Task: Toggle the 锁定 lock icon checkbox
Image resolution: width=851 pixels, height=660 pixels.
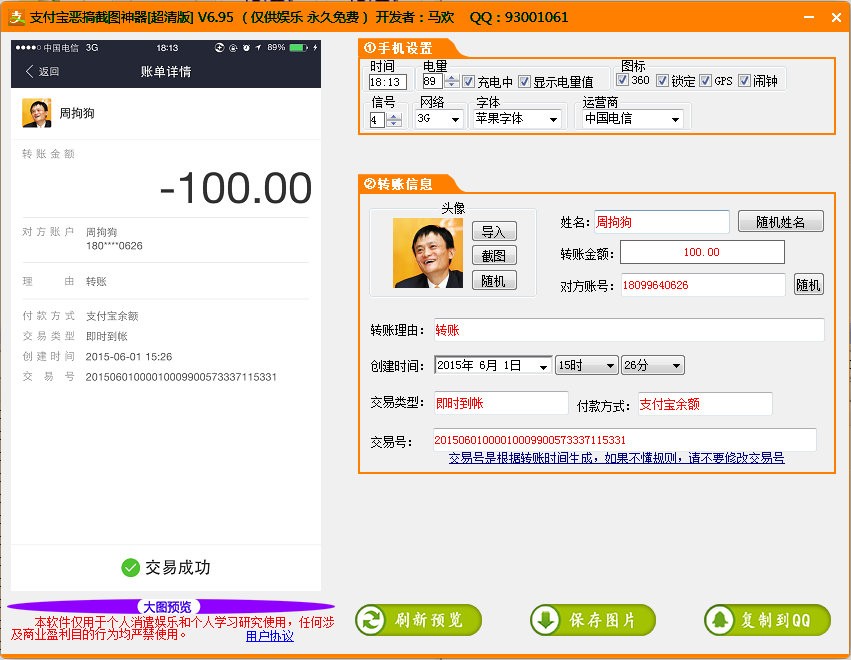Action: click(662, 81)
